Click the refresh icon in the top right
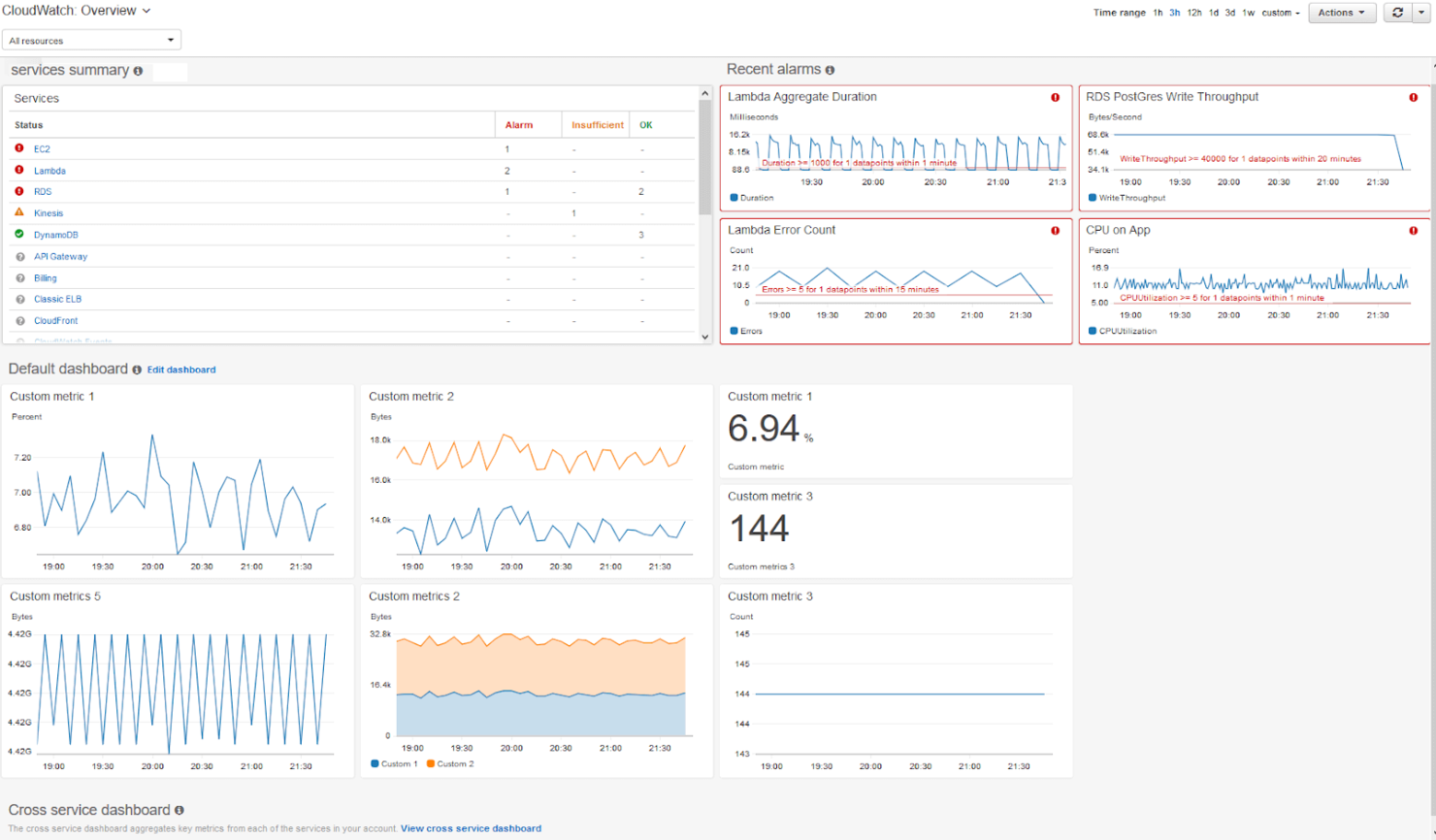 coord(1397,13)
